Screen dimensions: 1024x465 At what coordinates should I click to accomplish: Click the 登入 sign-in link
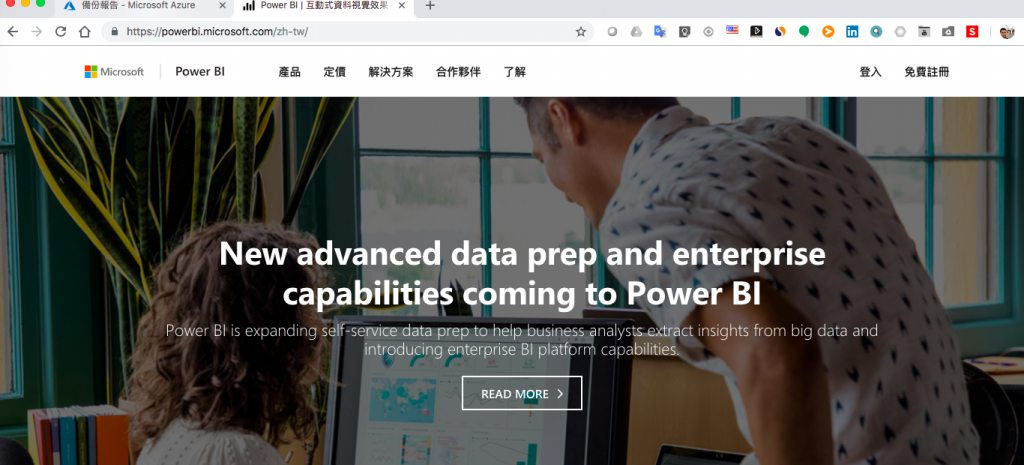870,72
